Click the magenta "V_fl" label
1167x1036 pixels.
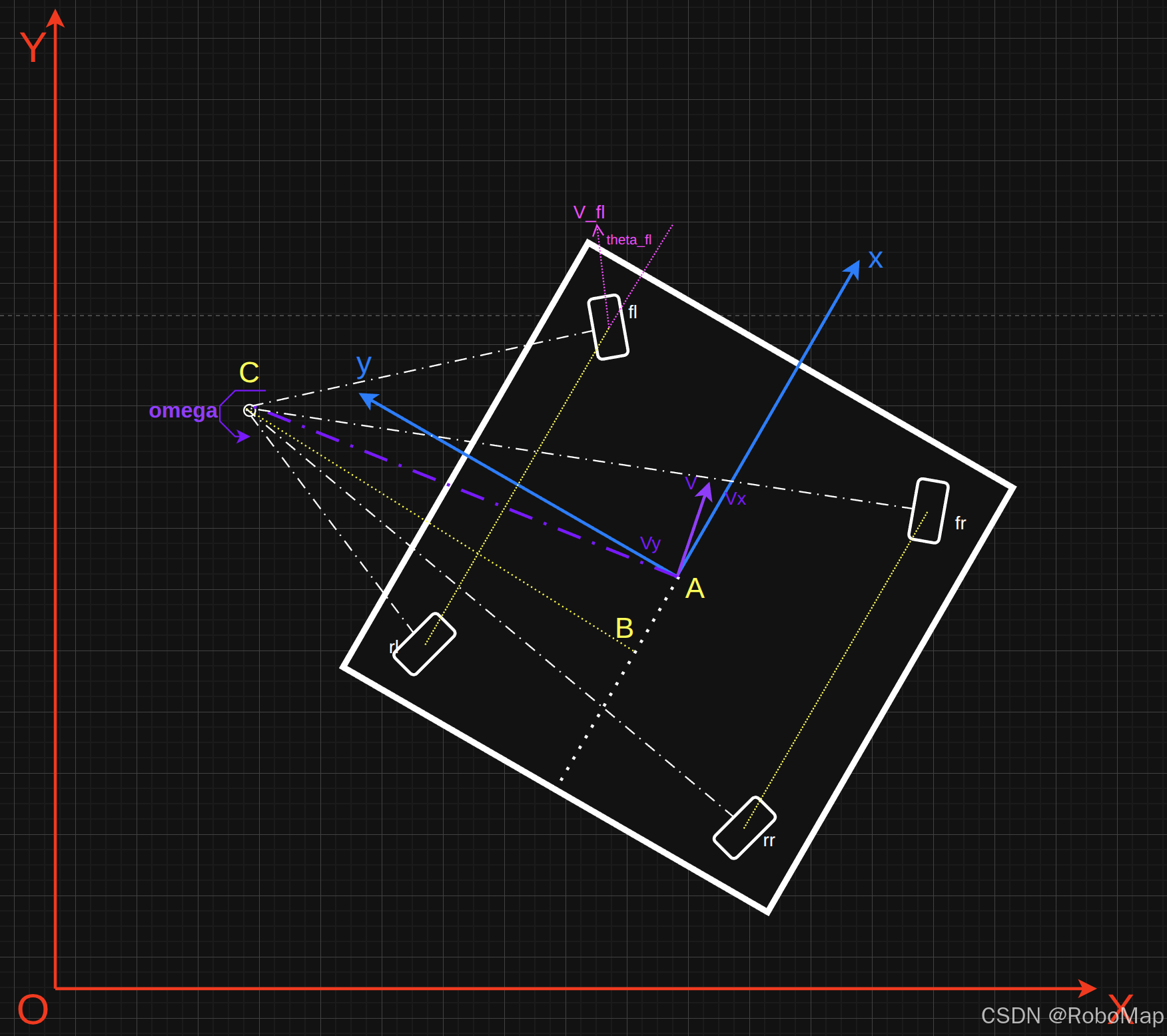(x=589, y=212)
